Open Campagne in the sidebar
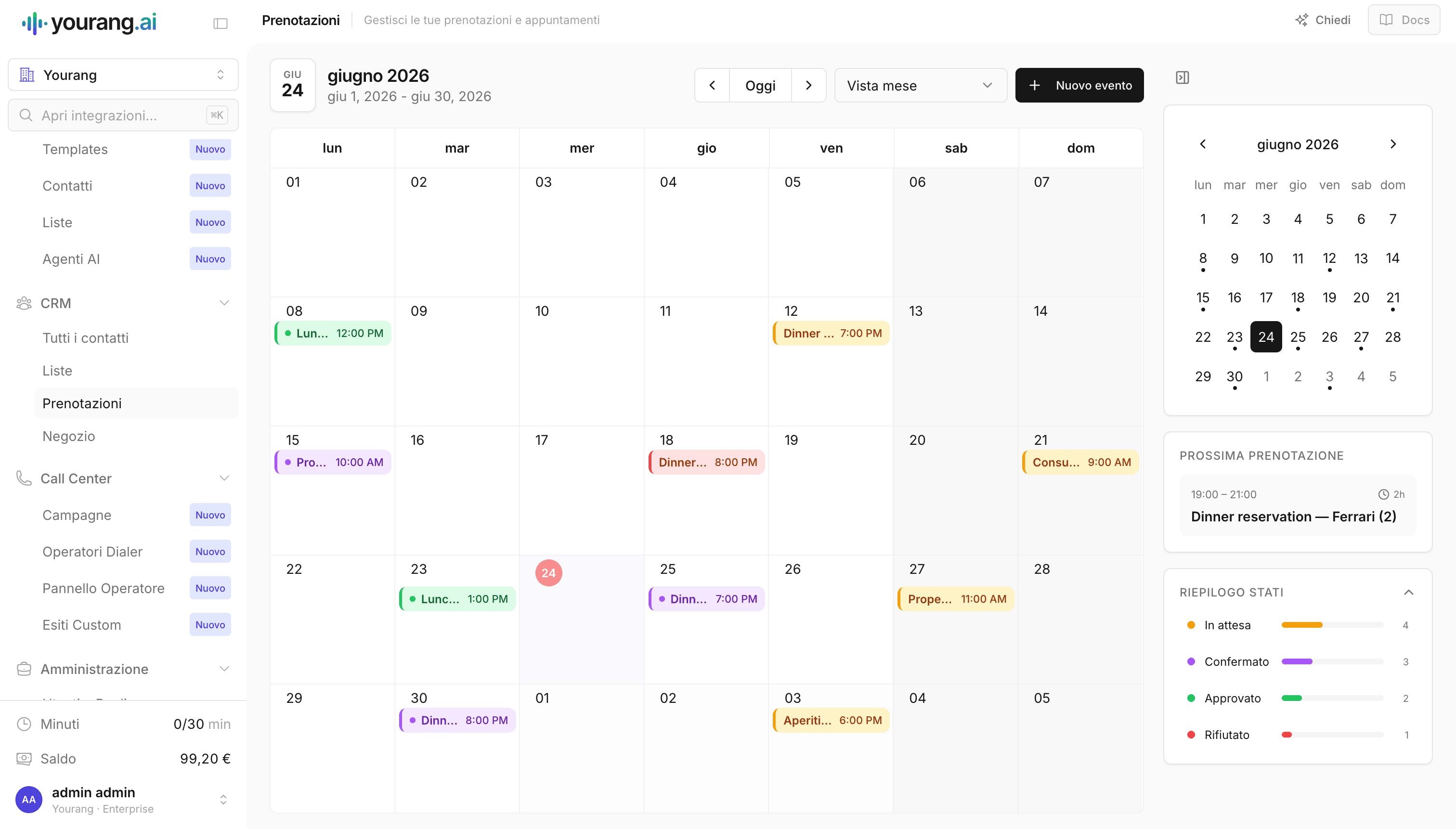Screen dimensions: 1456x829 77,515
